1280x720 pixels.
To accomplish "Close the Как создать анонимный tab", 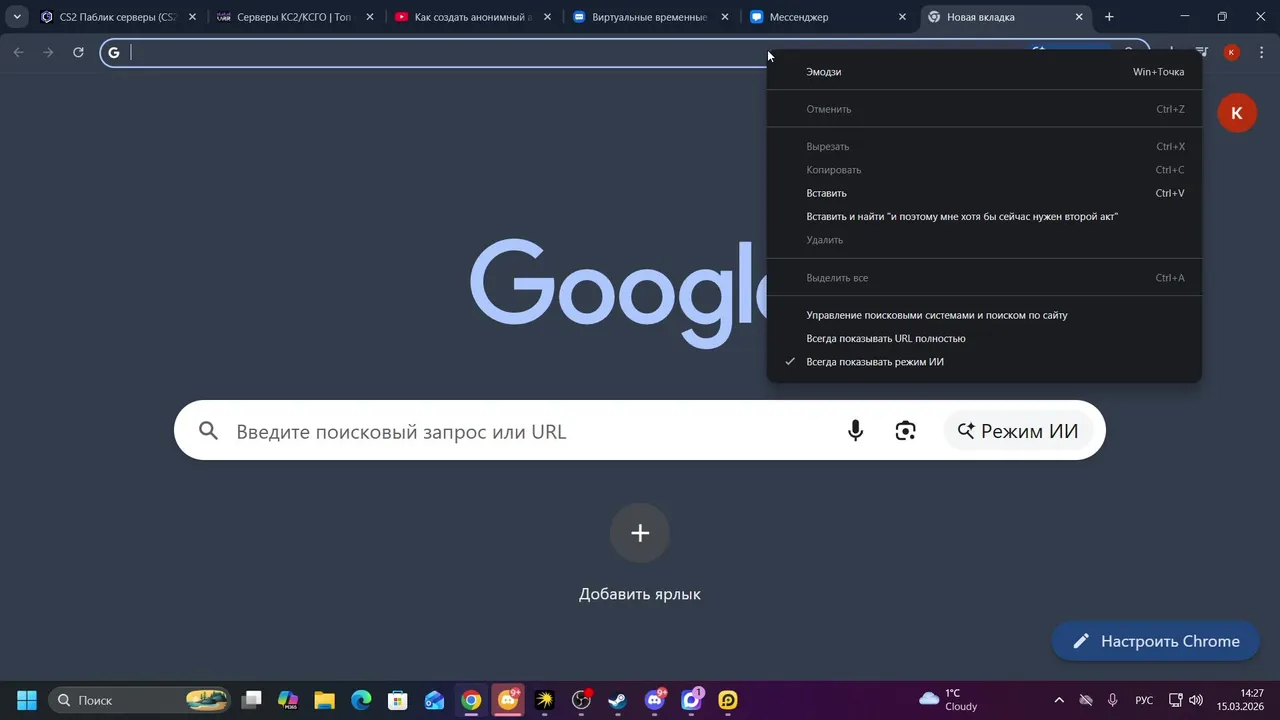I will click(x=547, y=17).
